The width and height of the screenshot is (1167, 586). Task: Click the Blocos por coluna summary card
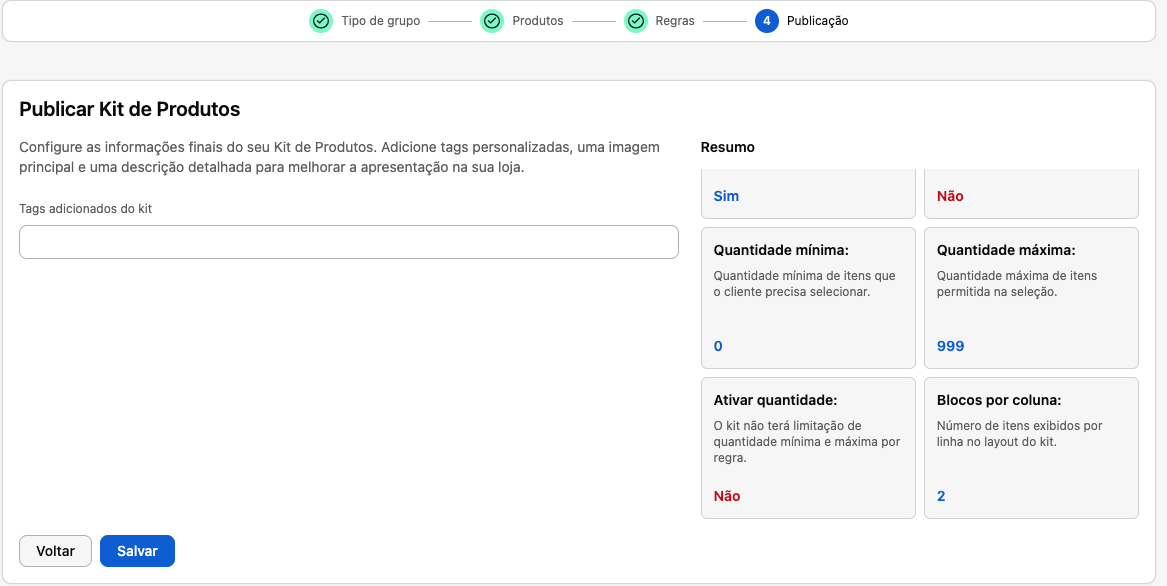(1032, 448)
